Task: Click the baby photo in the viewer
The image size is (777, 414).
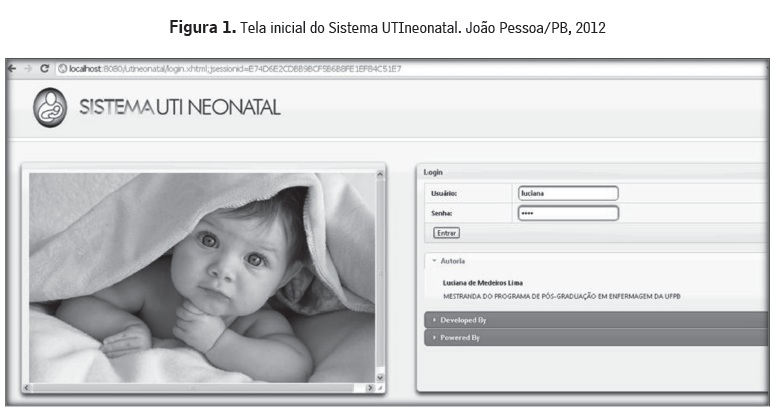Action: [x=202, y=278]
